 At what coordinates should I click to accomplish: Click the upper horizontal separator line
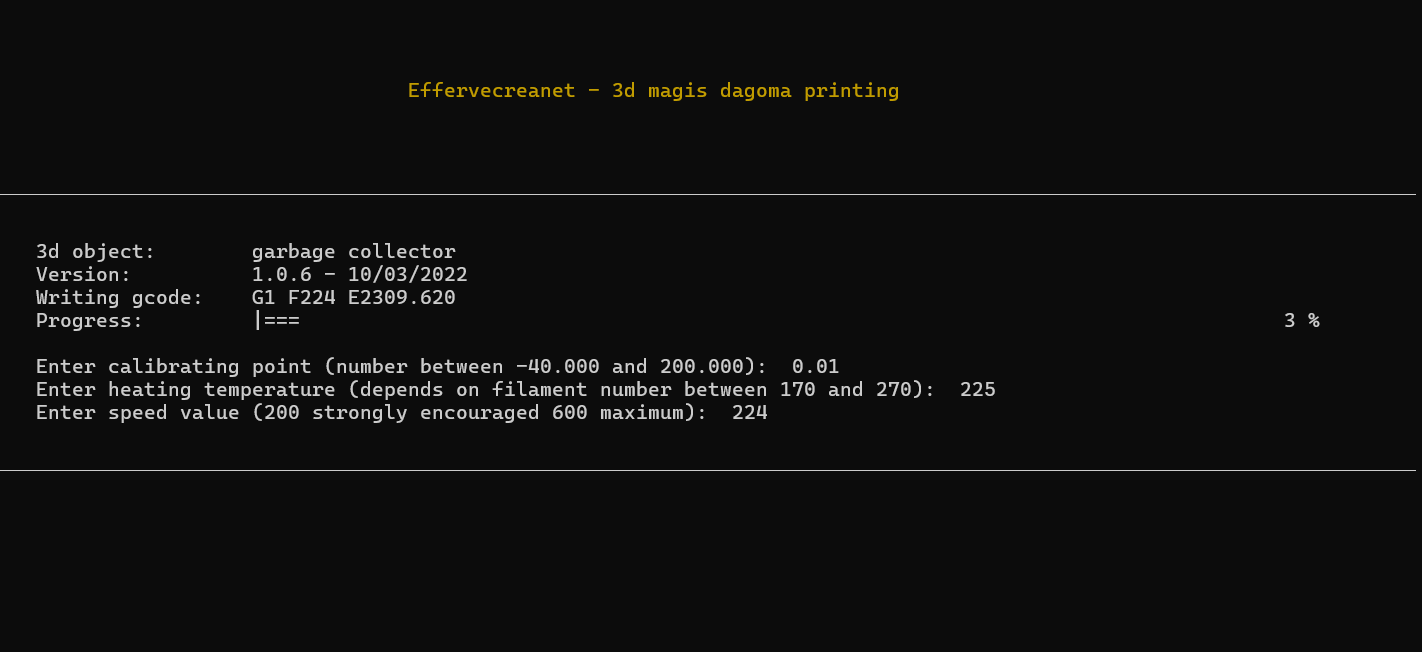click(708, 194)
